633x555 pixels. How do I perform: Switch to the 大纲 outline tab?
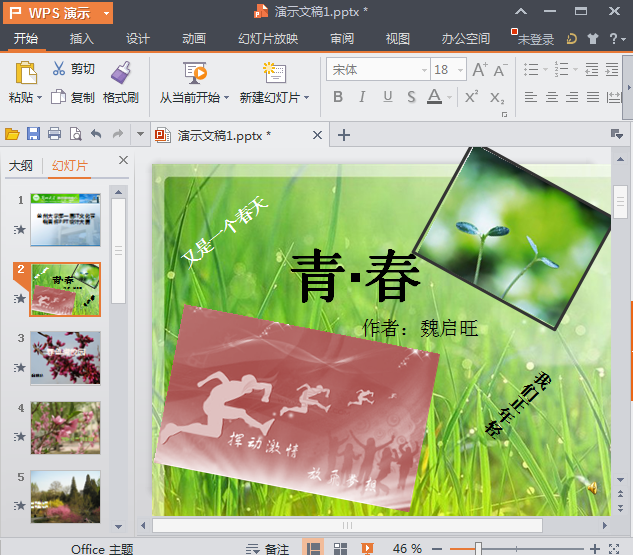21,165
